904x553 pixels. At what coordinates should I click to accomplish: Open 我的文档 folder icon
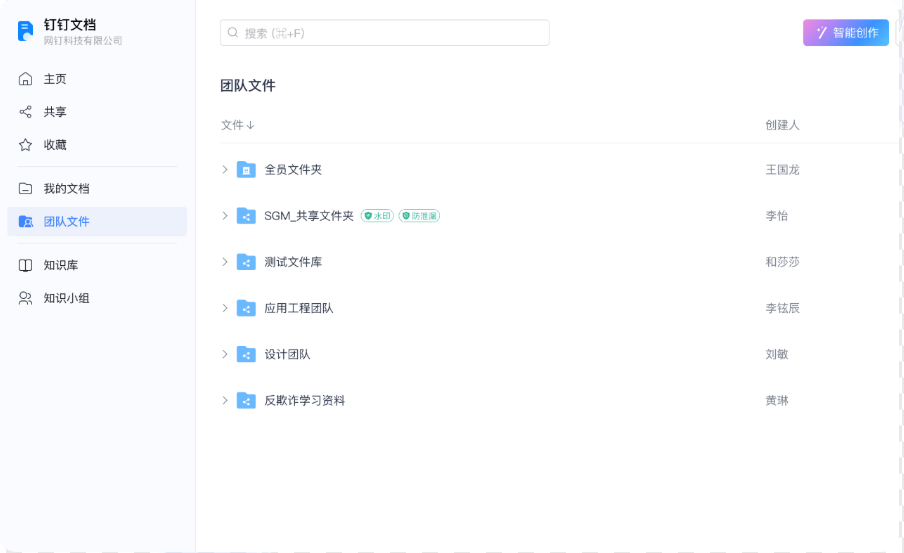(x=25, y=189)
